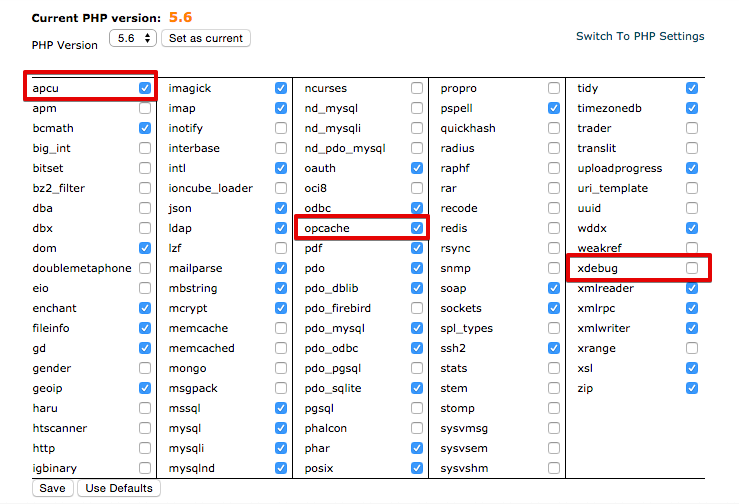Click the Use Defaults button
739x504 pixels.
pos(119,488)
